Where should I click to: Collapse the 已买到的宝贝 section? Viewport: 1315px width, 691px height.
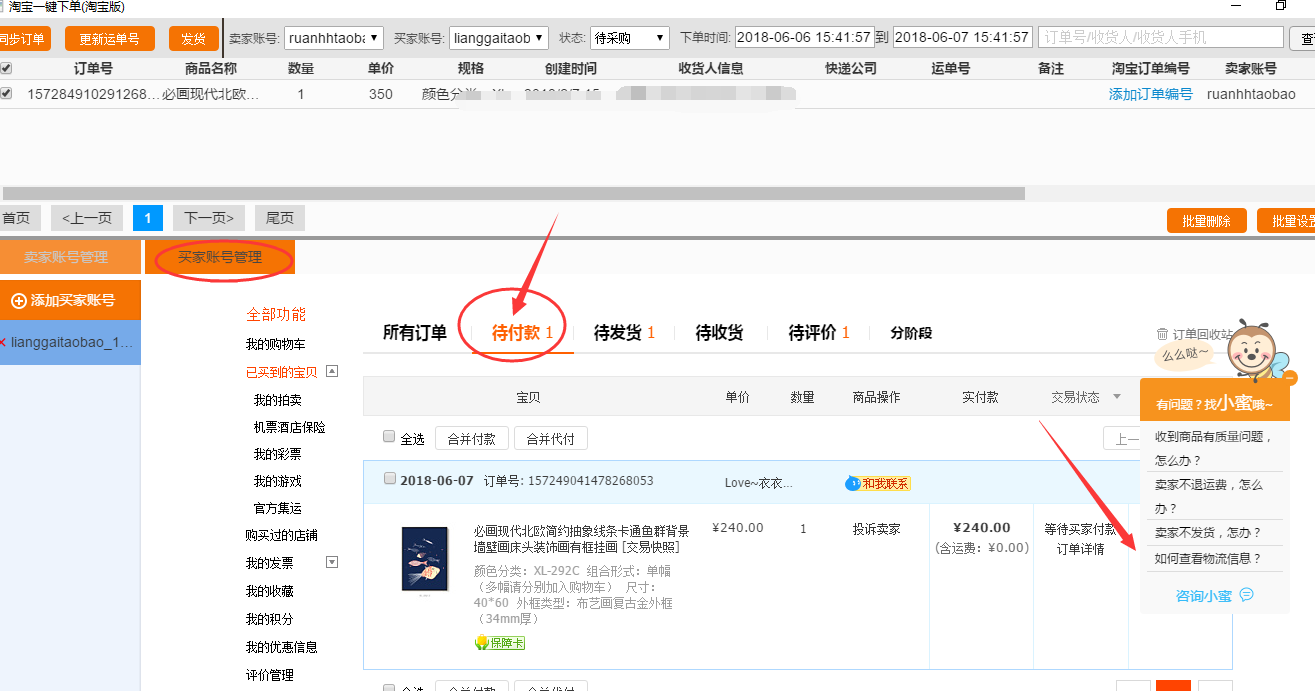(x=333, y=371)
